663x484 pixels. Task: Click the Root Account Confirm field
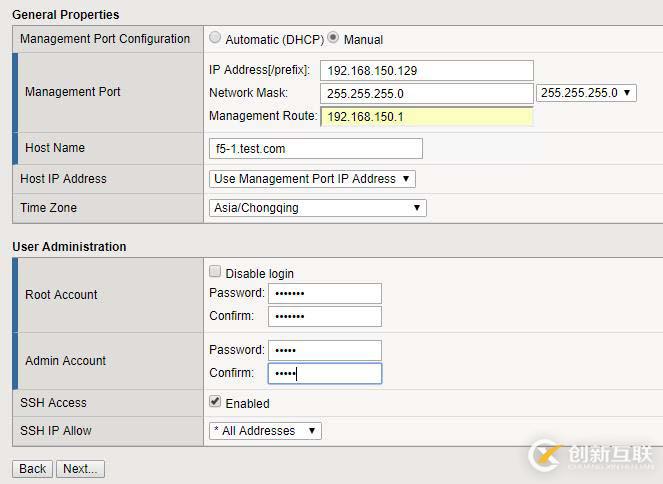(325, 316)
